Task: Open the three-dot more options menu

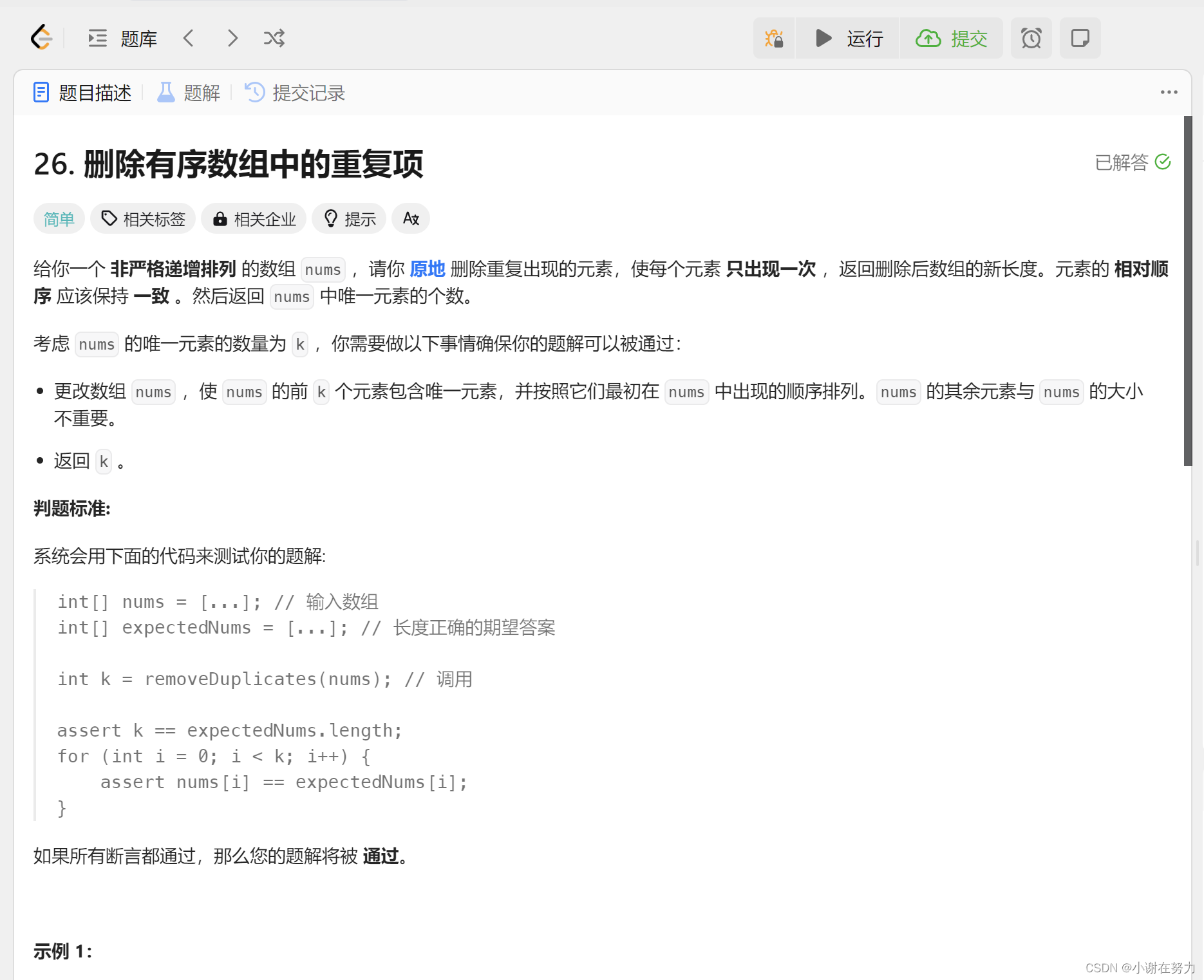Action: pyautogui.click(x=1169, y=93)
